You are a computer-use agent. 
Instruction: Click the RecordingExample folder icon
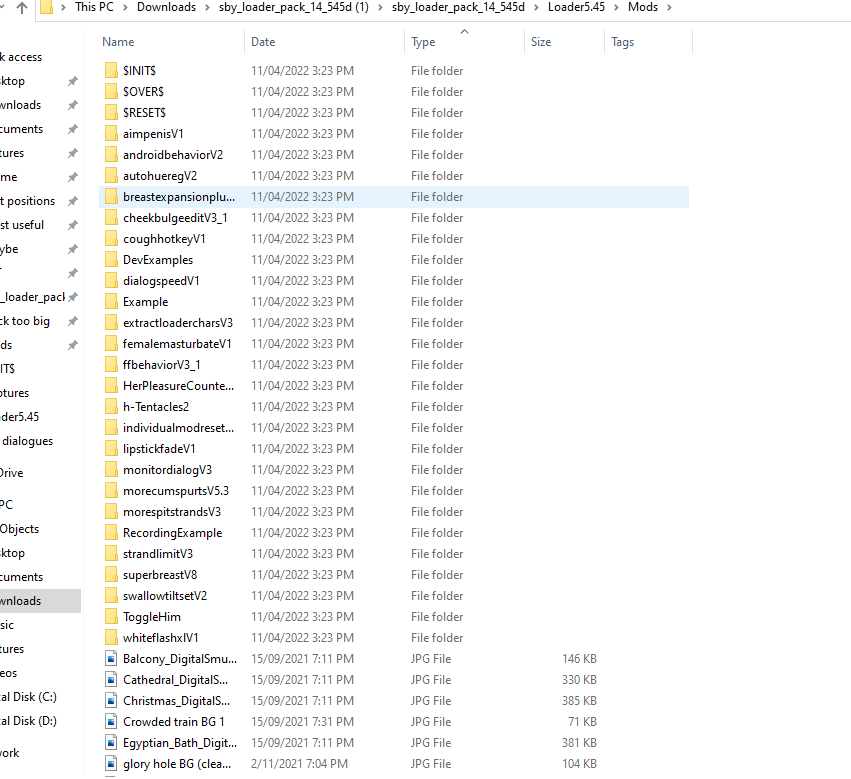(x=110, y=533)
